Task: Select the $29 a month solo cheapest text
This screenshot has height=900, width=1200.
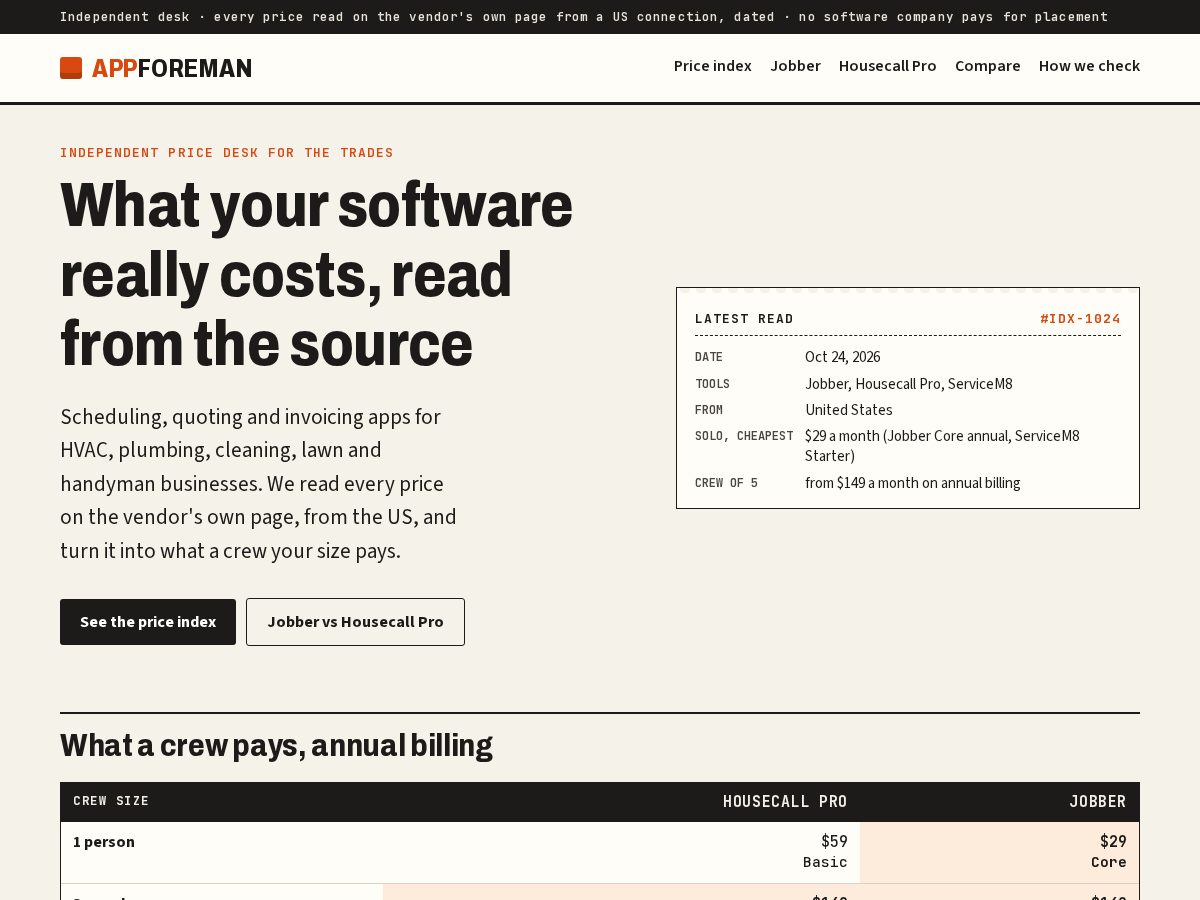Action: pyautogui.click(x=942, y=446)
